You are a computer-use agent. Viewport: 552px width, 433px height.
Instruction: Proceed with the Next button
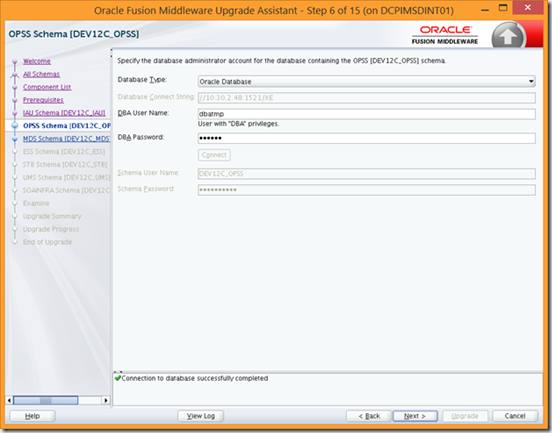(415, 416)
